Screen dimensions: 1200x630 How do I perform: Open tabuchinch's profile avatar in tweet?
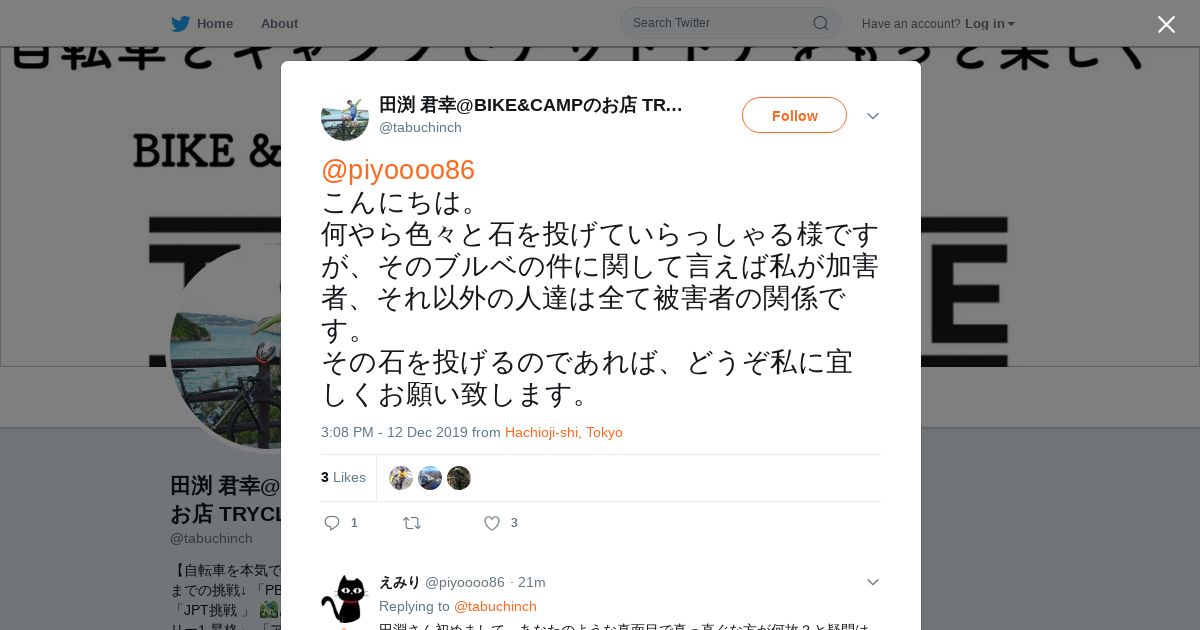345,117
